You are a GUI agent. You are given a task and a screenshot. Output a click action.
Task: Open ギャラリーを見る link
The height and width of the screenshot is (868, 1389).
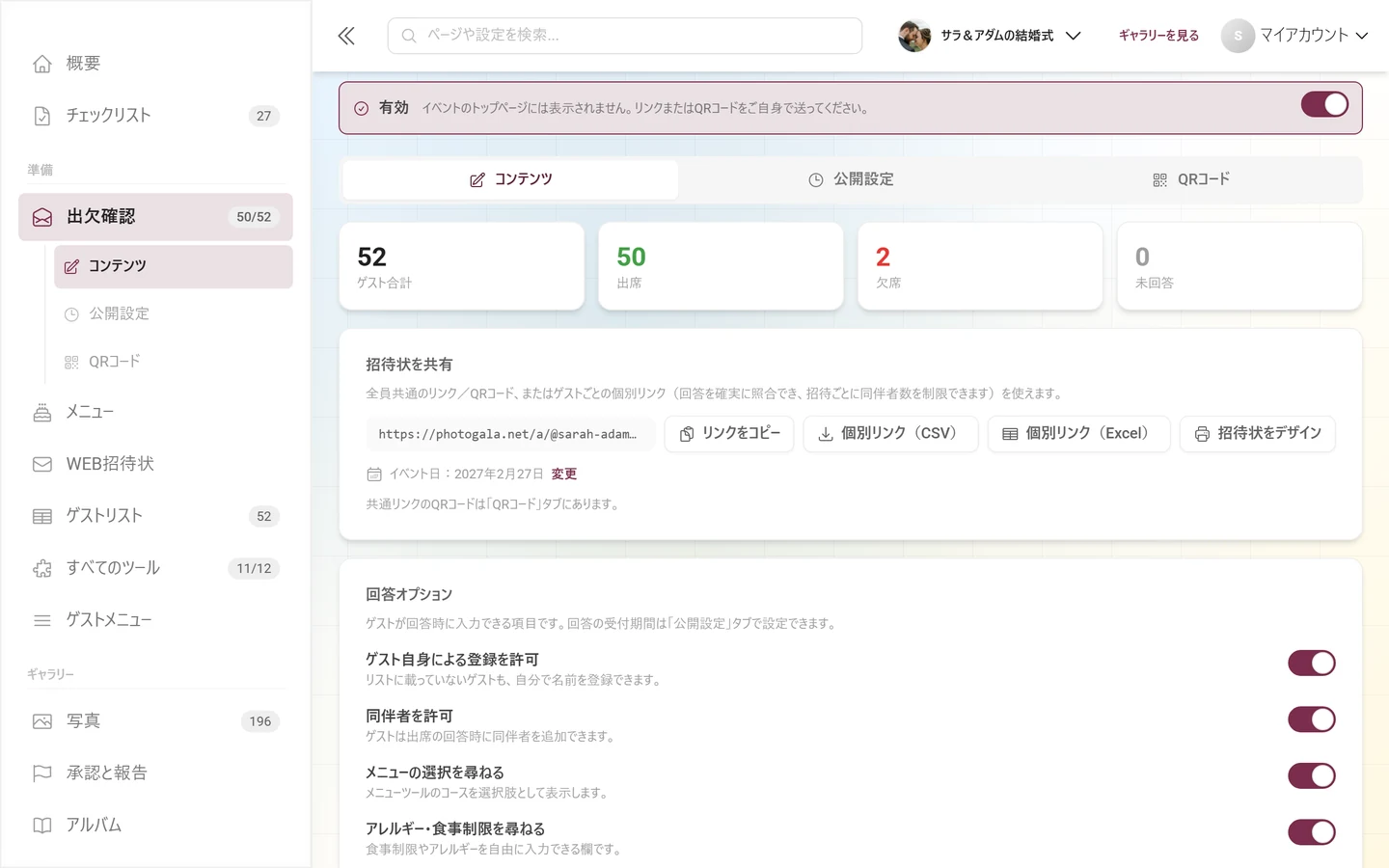[x=1158, y=36]
